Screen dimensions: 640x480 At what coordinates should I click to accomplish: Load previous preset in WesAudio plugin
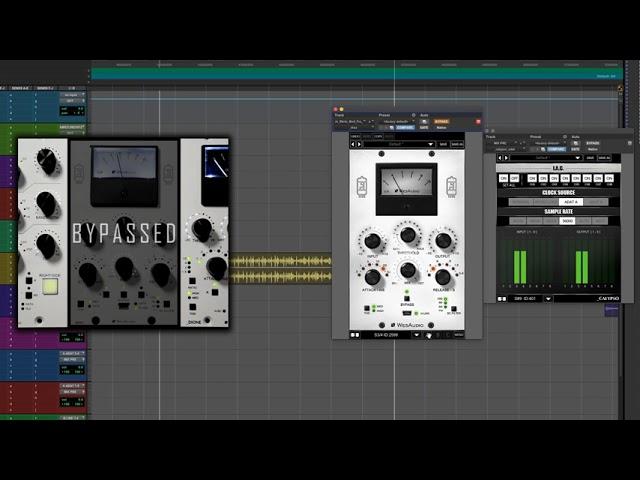[353, 144]
